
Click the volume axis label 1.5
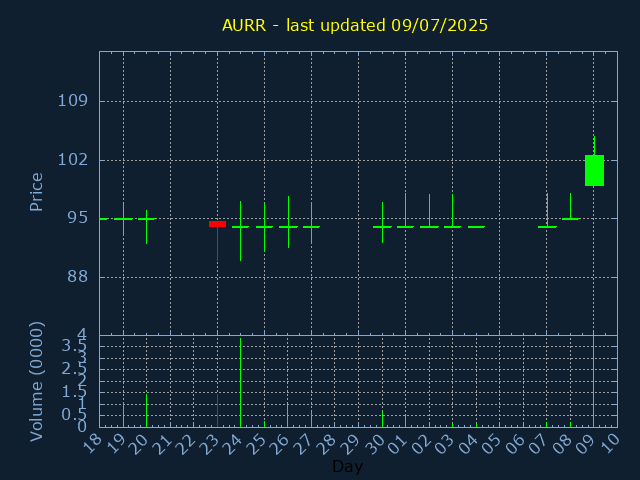(74, 393)
